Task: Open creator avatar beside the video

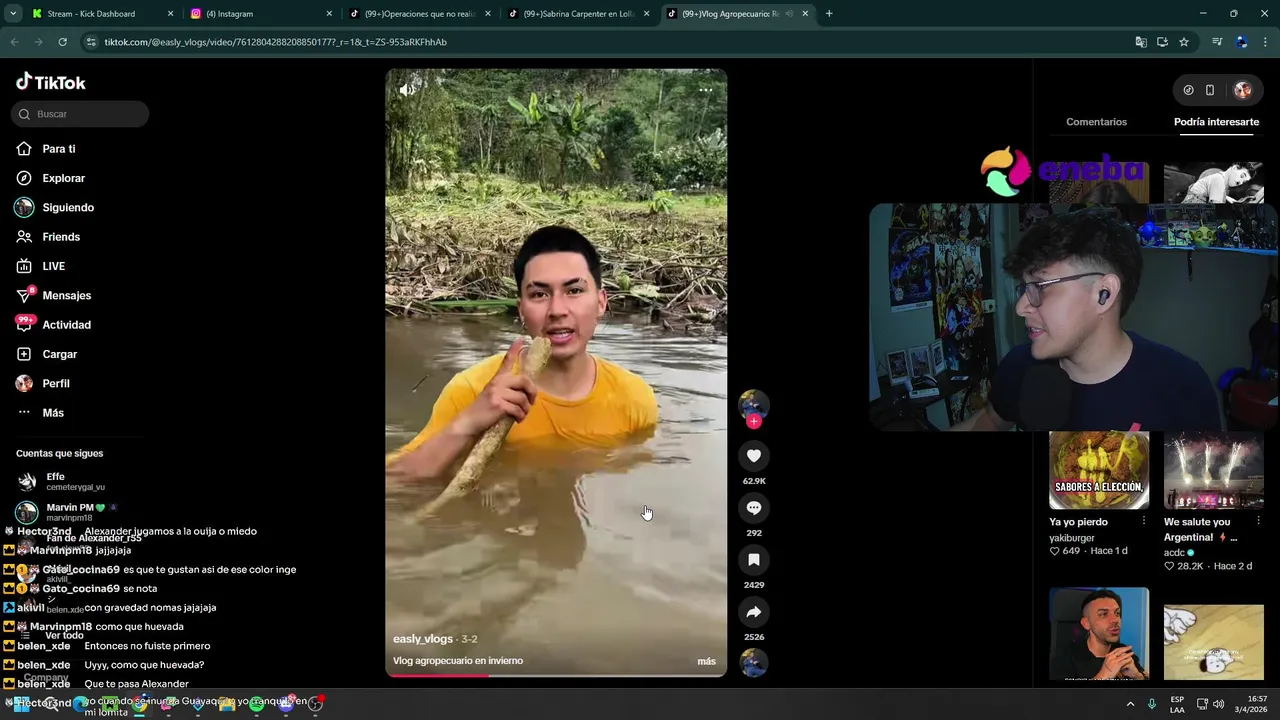Action: point(754,403)
